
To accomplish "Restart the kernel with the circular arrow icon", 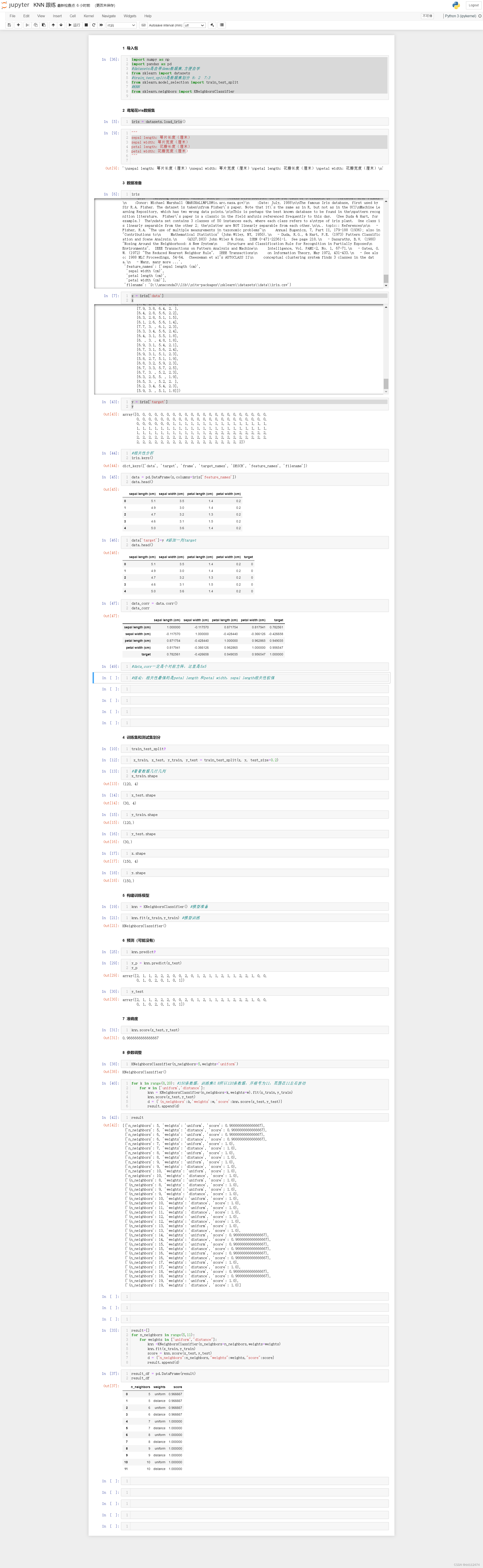I will (94, 25).
